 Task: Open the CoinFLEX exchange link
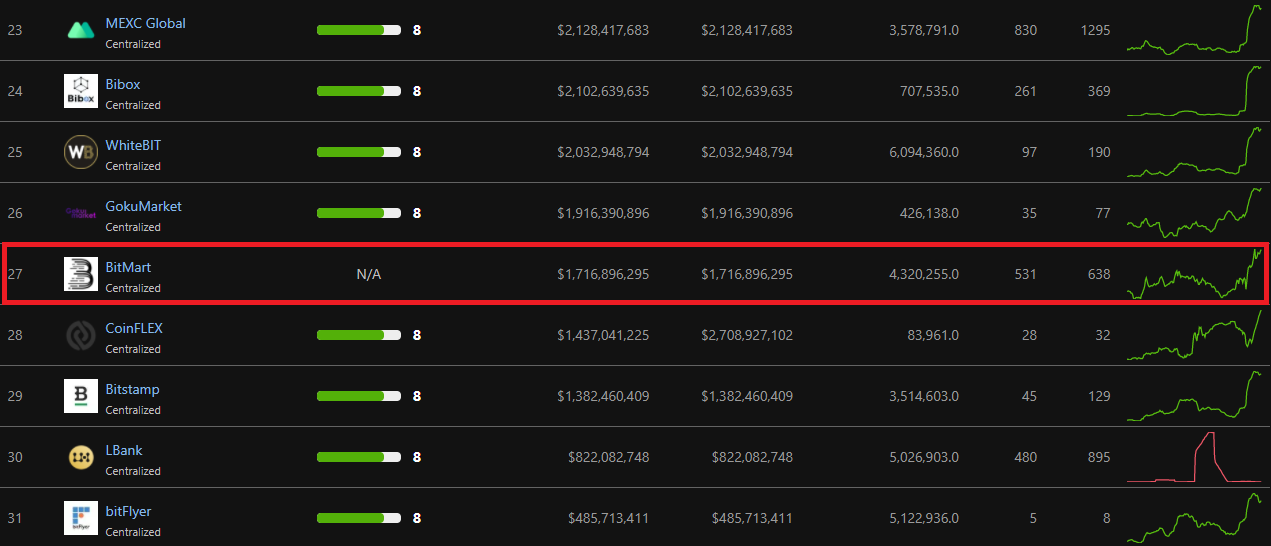(134, 328)
